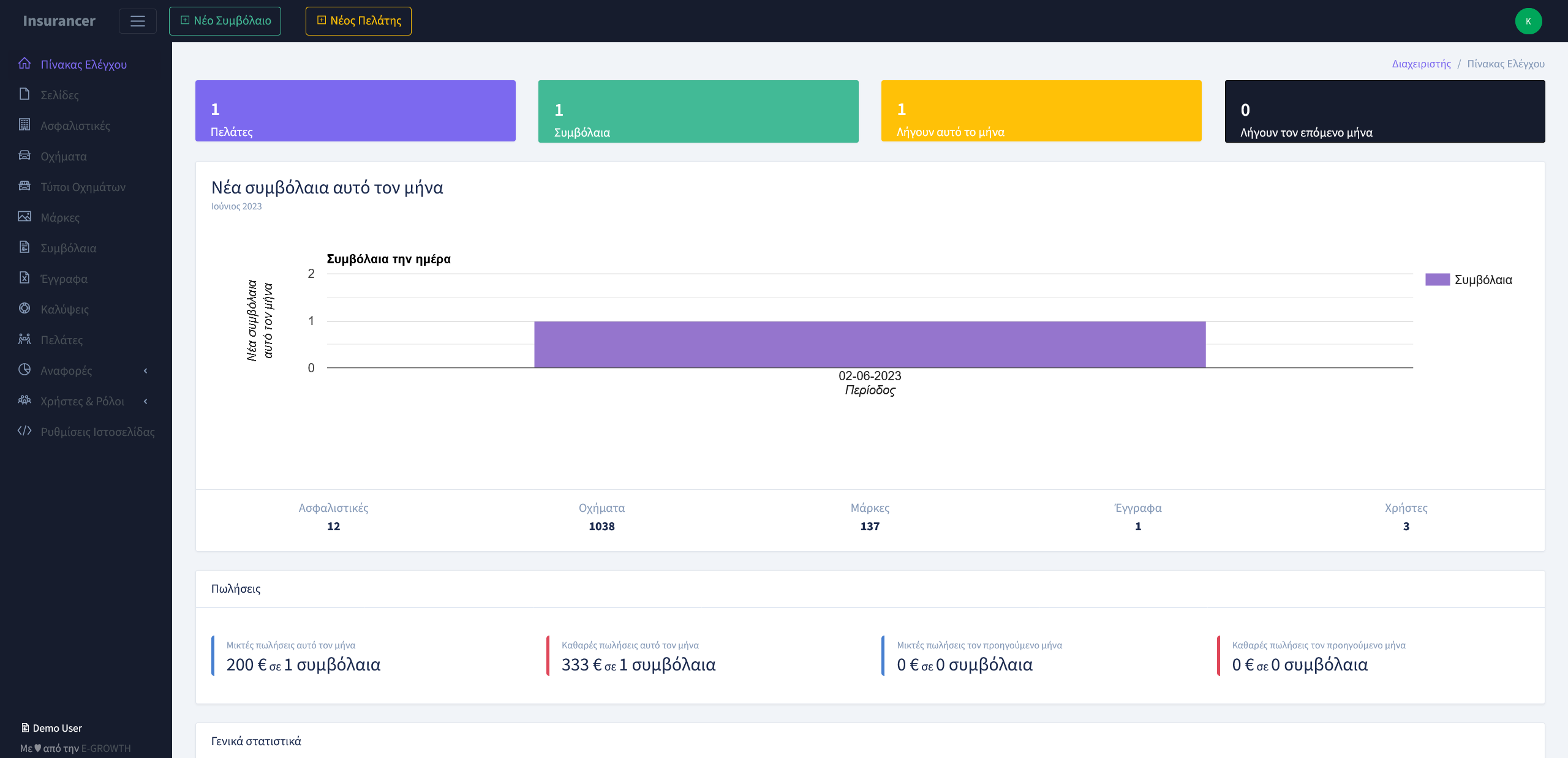Click the document icon next to Συμβόλαια
This screenshot has height=758, width=1568.
click(24, 247)
